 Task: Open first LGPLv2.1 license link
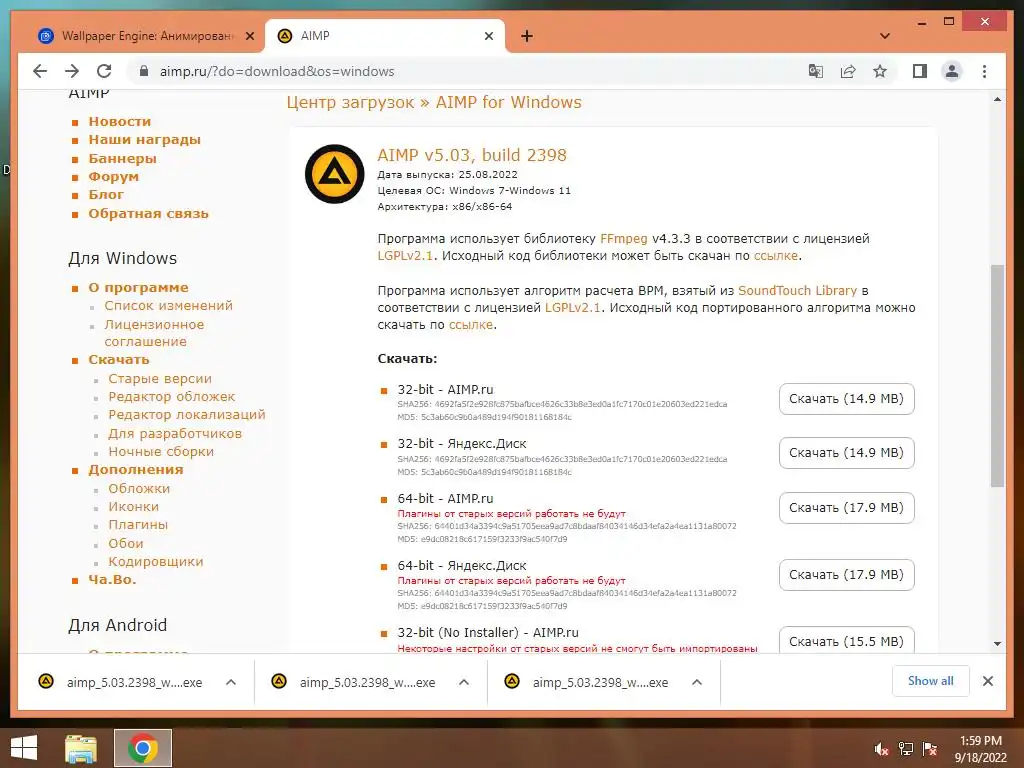click(x=405, y=256)
